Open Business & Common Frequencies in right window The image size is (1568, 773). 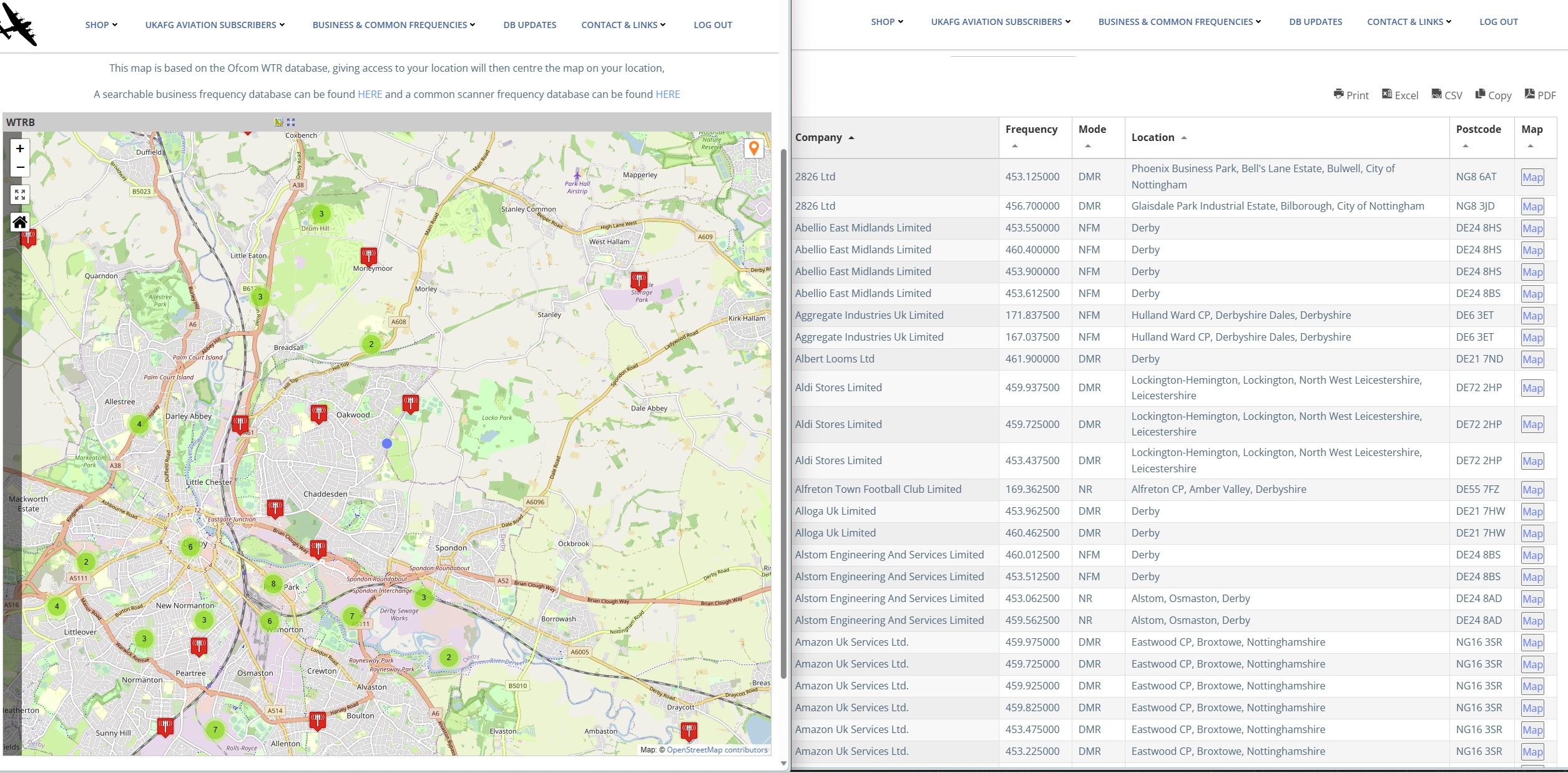pos(1180,22)
